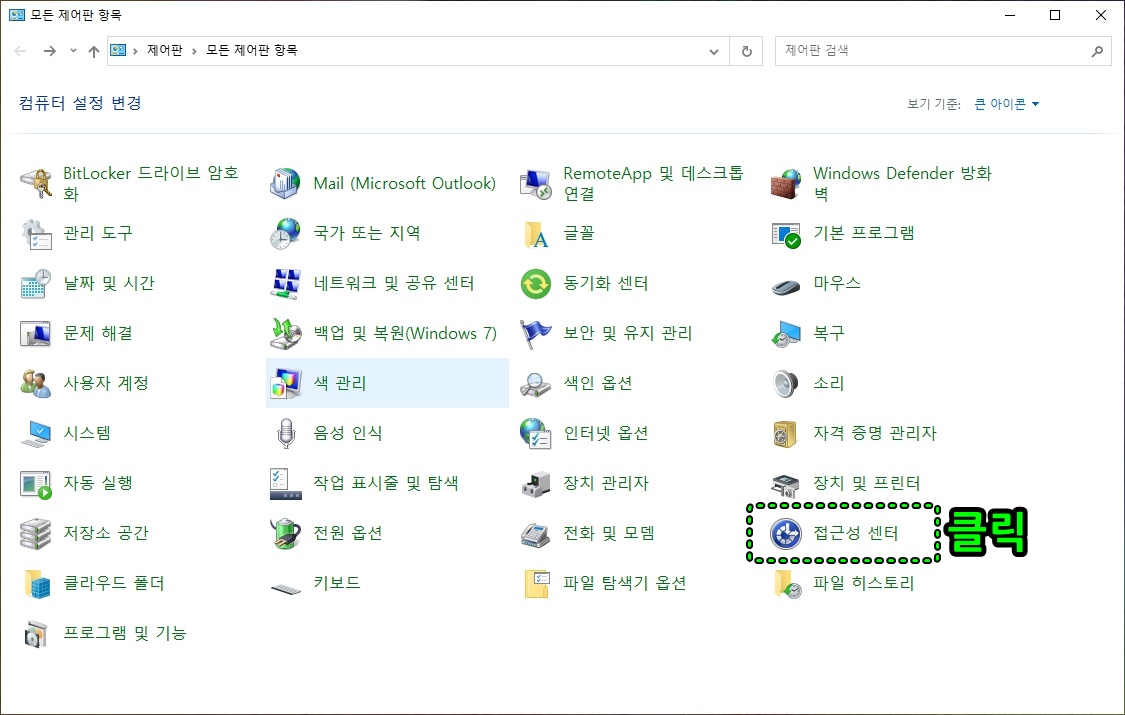Expand the address bar history dropdown
This screenshot has width=1125, height=715.
[712, 51]
